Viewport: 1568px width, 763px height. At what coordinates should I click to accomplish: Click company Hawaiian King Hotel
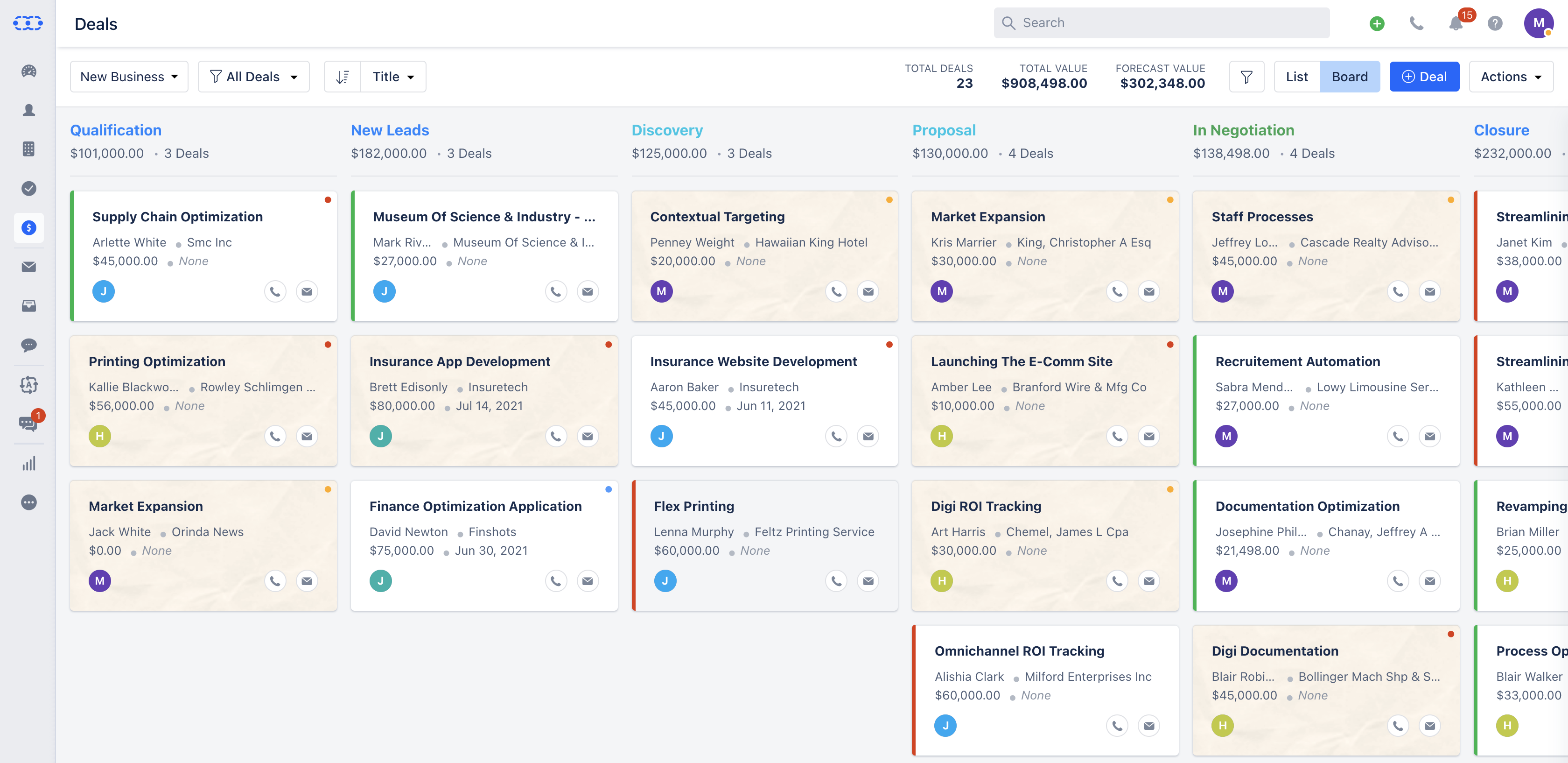pyautogui.click(x=811, y=242)
